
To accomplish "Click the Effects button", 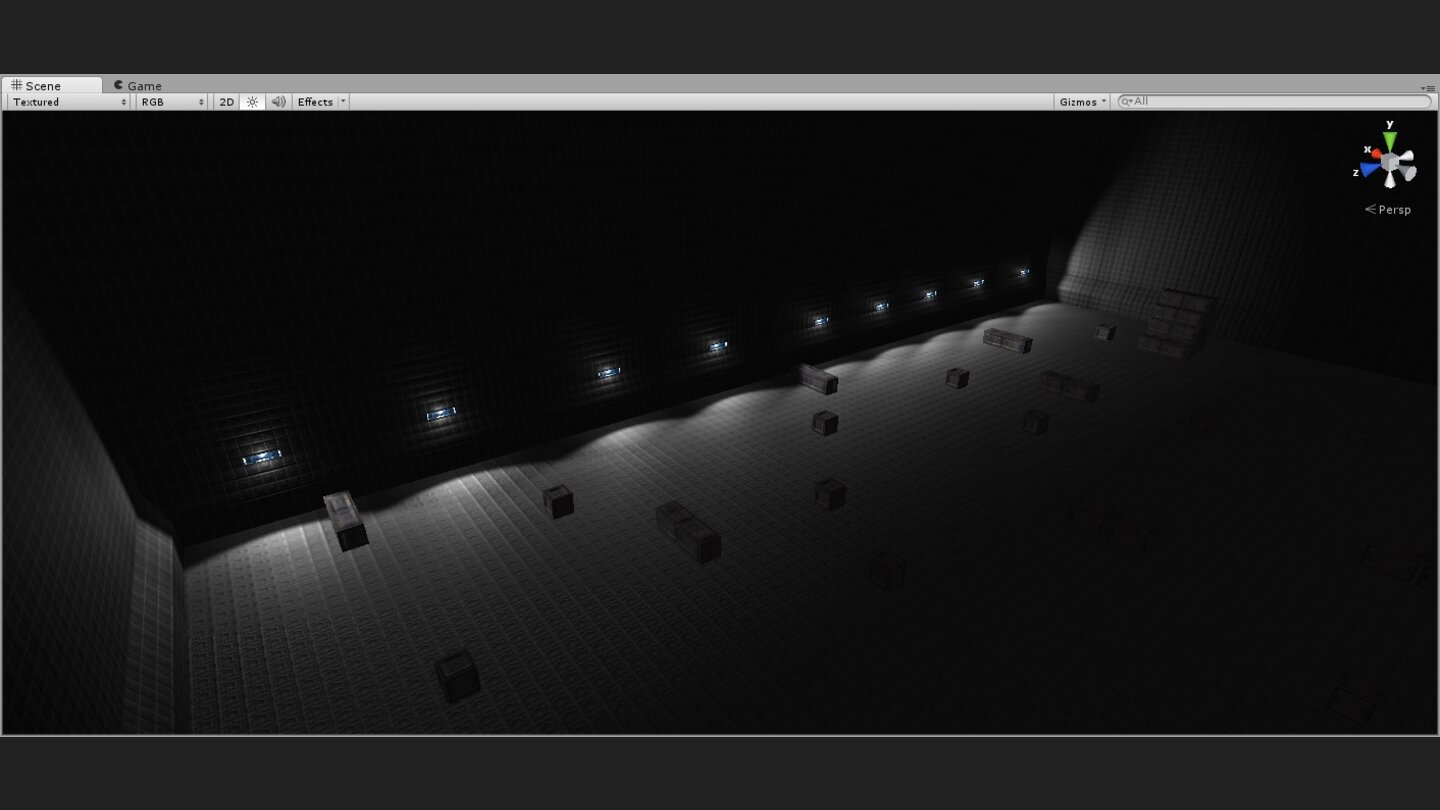I will (x=315, y=102).
